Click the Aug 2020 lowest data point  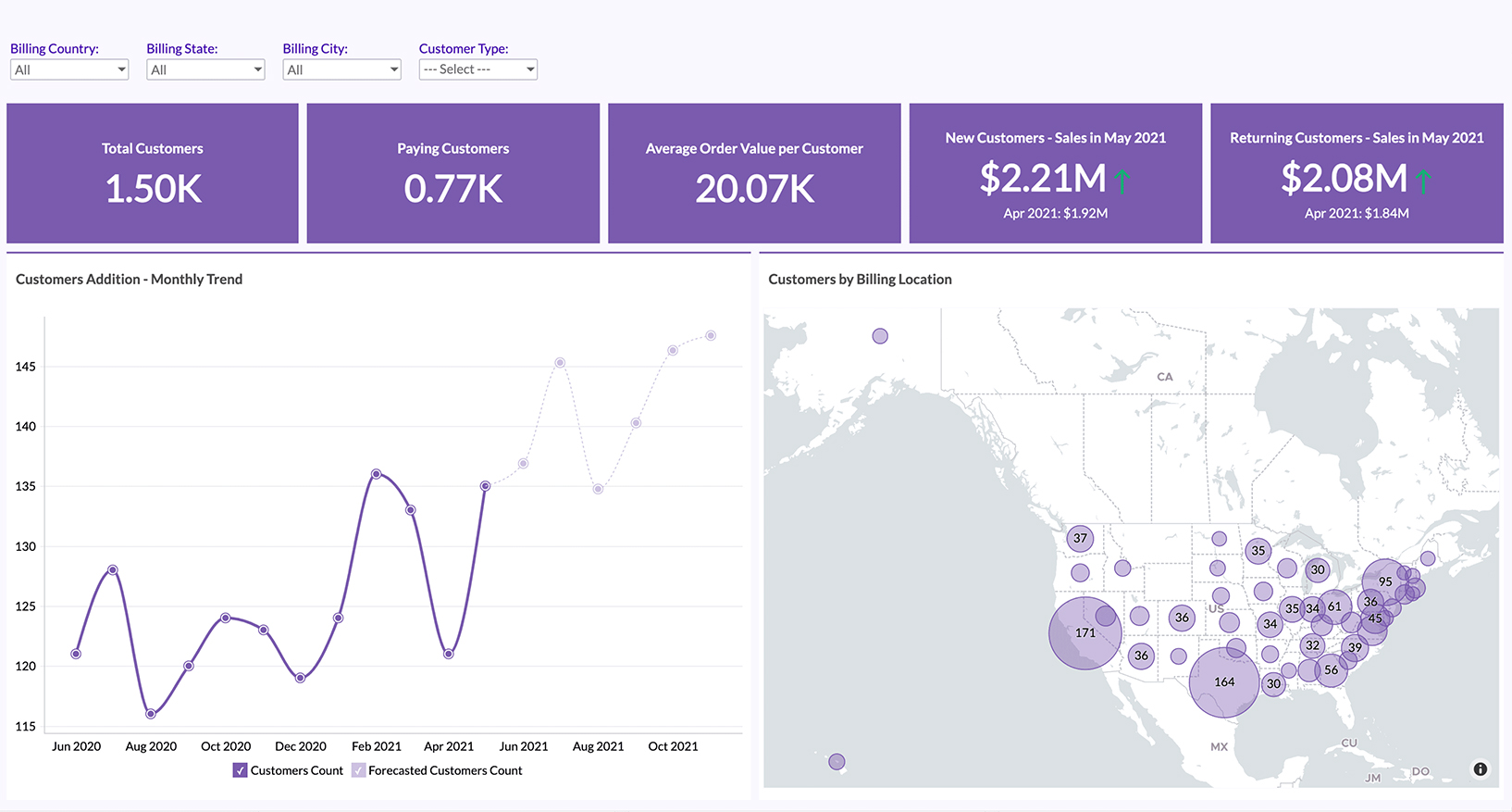tap(151, 714)
